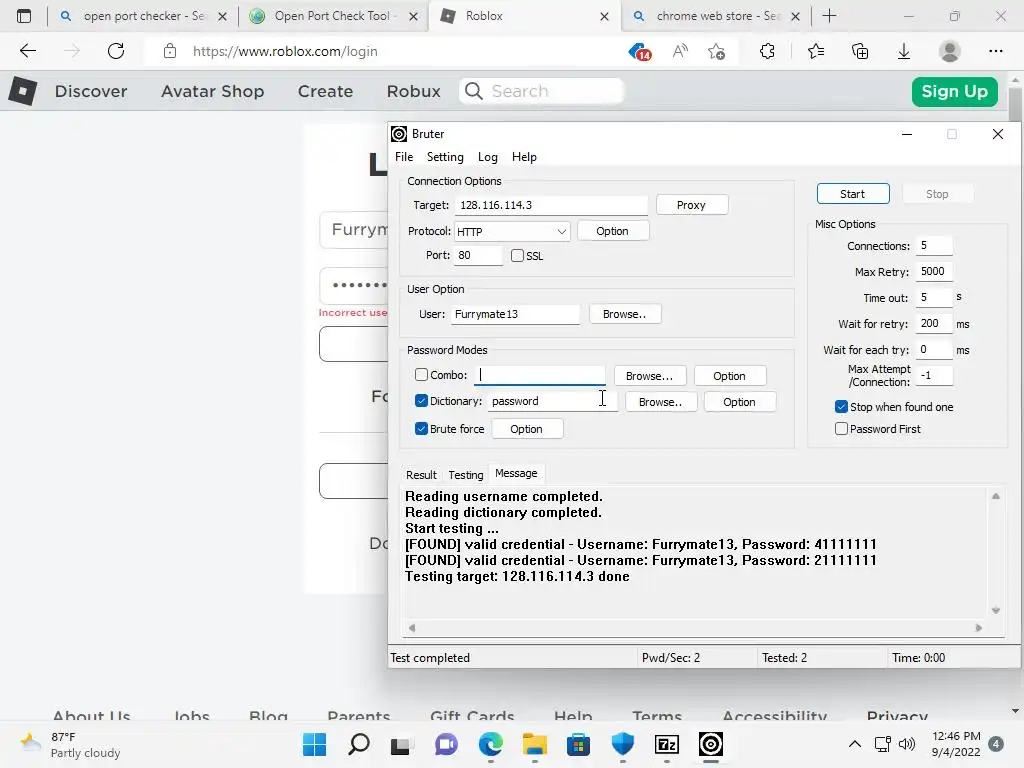The width and height of the screenshot is (1024, 768).
Task: Uncheck the Dictionary checkbox
Action: [421, 401]
